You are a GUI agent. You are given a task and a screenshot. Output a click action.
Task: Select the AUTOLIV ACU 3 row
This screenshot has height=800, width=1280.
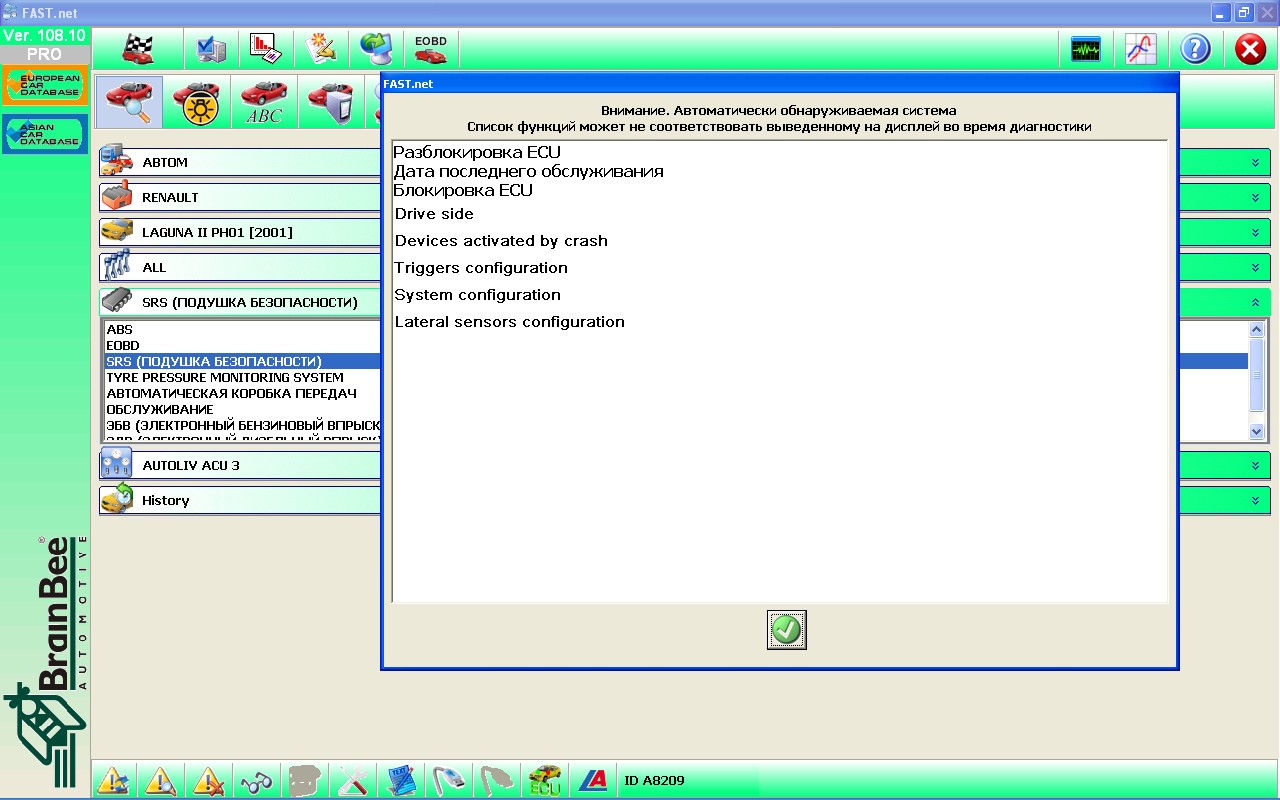[x=240, y=465]
